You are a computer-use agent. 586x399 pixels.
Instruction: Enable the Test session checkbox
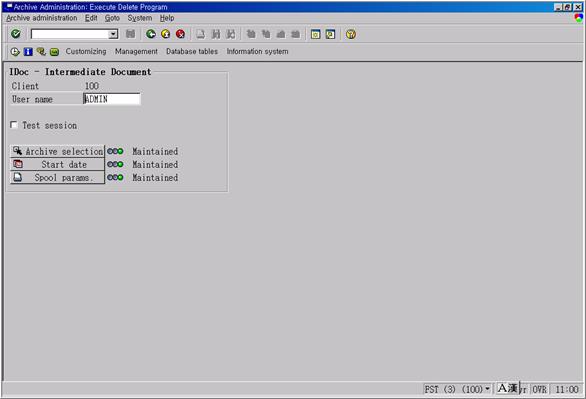[14, 125]
